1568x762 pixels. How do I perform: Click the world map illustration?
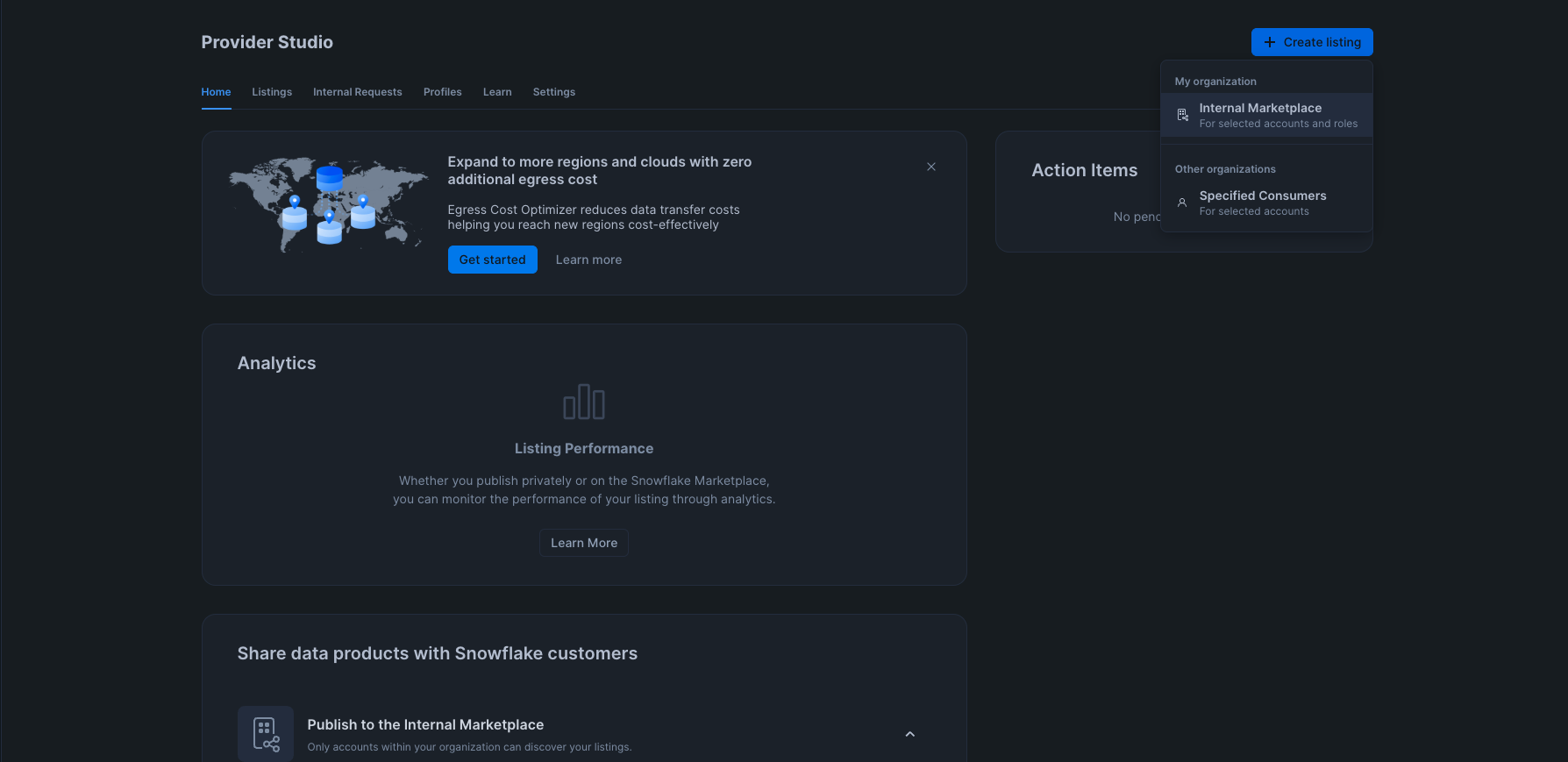(328, 205)
